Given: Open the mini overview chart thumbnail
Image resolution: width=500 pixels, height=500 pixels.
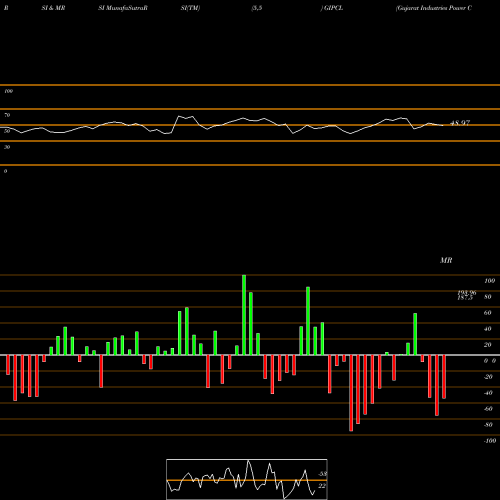Looking at the screenshot, I should [x=247, y=479].
